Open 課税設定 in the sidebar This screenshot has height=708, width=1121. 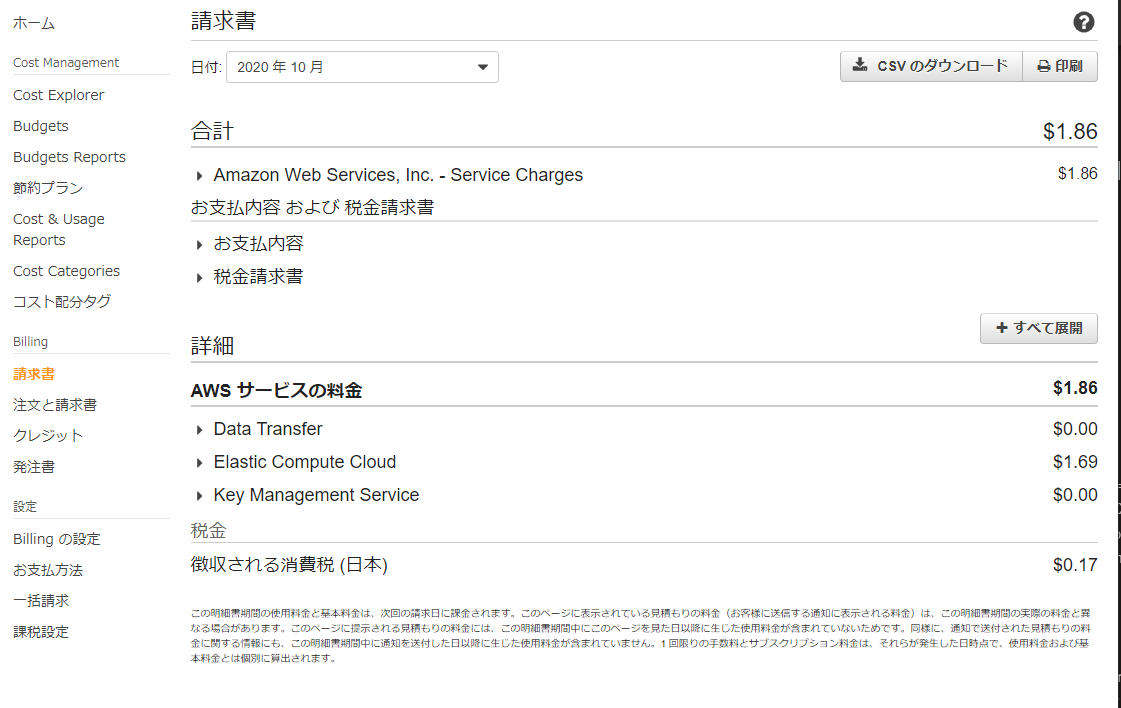click(41, 632)
